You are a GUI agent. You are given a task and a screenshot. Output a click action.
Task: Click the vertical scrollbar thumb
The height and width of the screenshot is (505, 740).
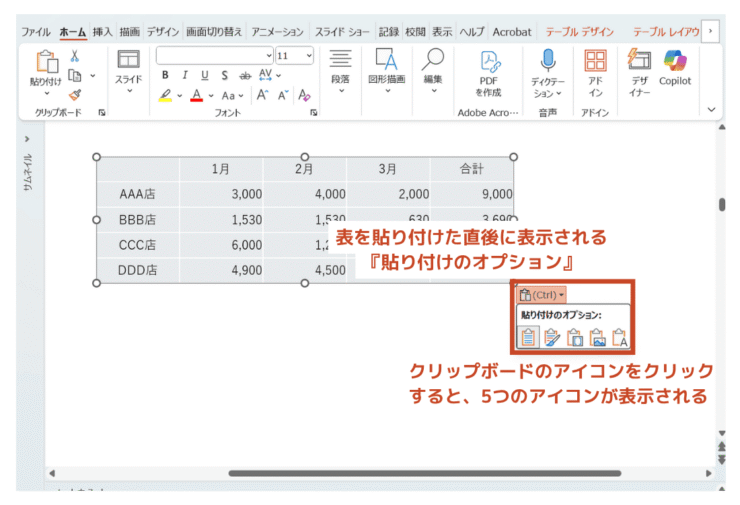(722, 204)
